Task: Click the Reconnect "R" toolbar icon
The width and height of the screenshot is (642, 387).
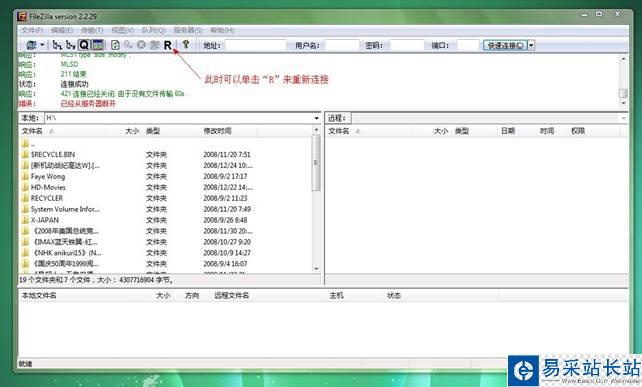Action: tap(167, 45)
